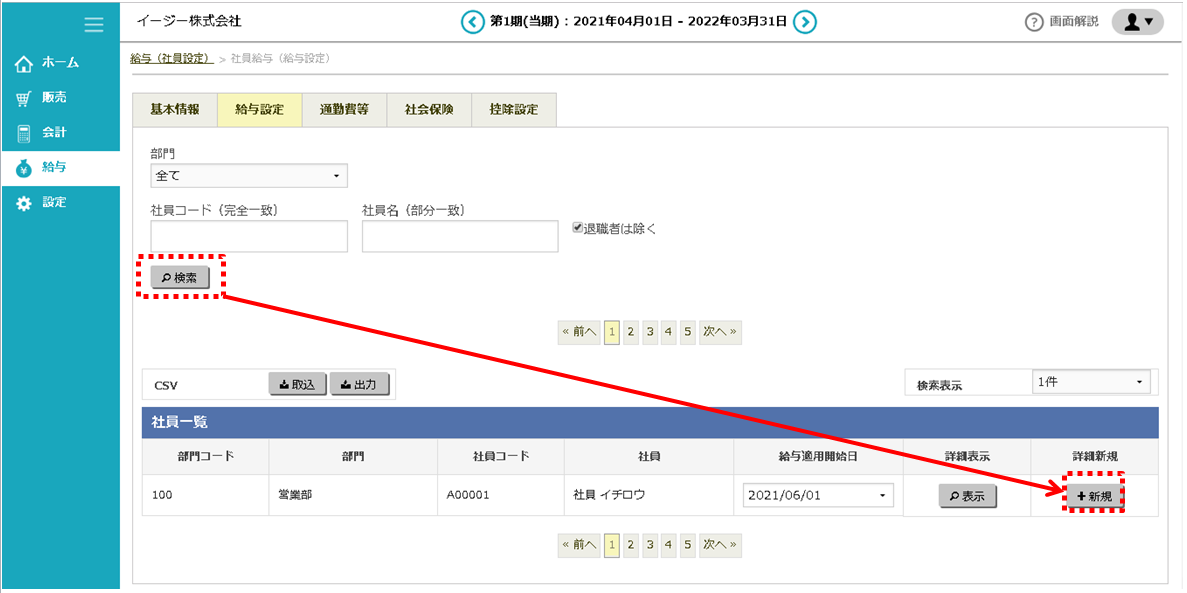Click the 社員コード input field
1187x593 pixels.
pyautogui.click(x=249, y=237)
